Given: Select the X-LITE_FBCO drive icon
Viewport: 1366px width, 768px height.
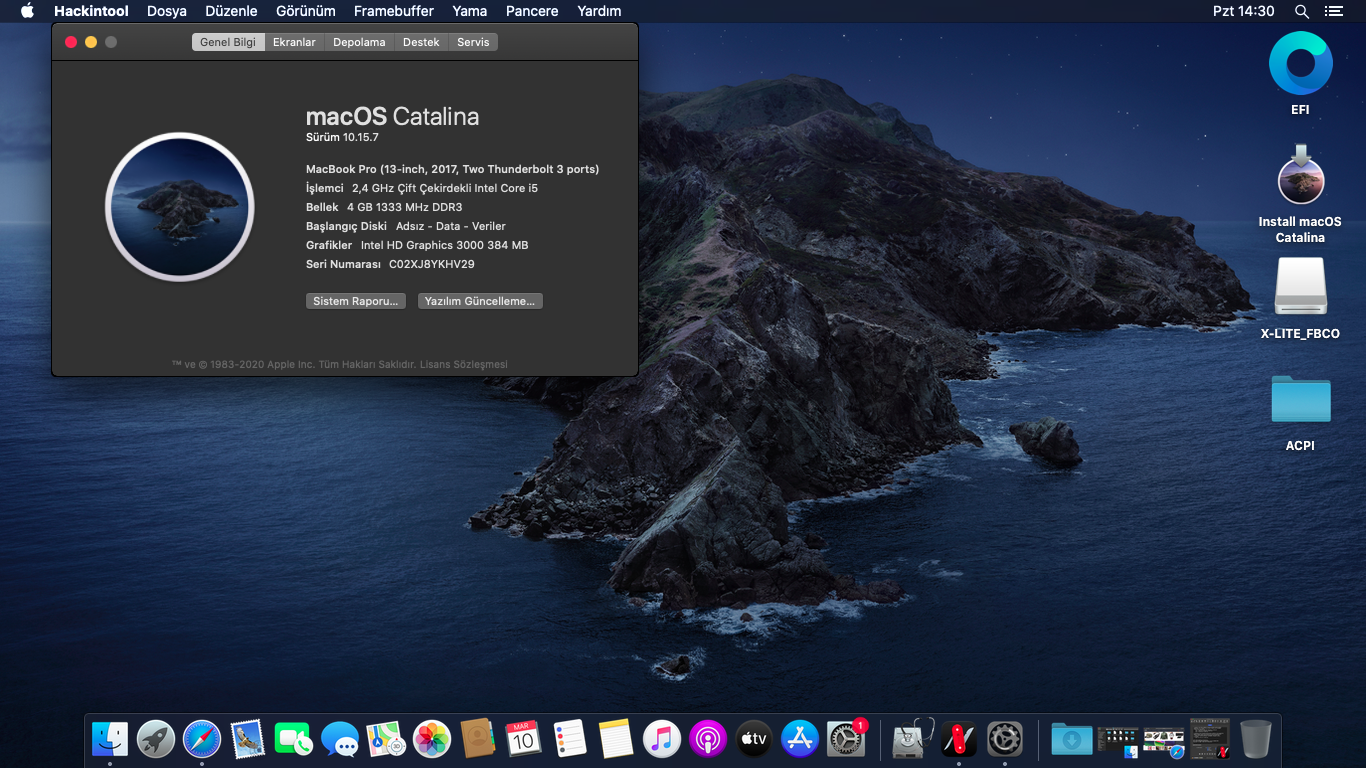Looking at the screenshot, I should tap(1300, 287).
